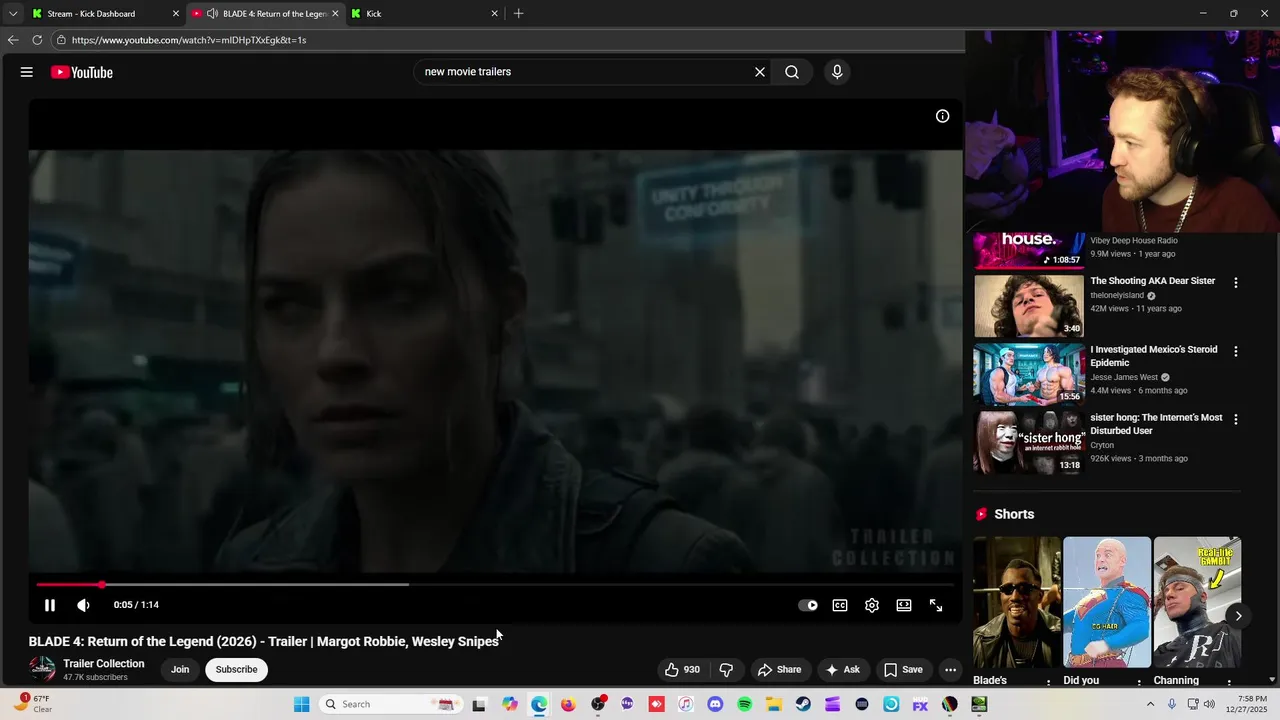
Task: Open more actions menu beside Save
Action: coord(951,670)
